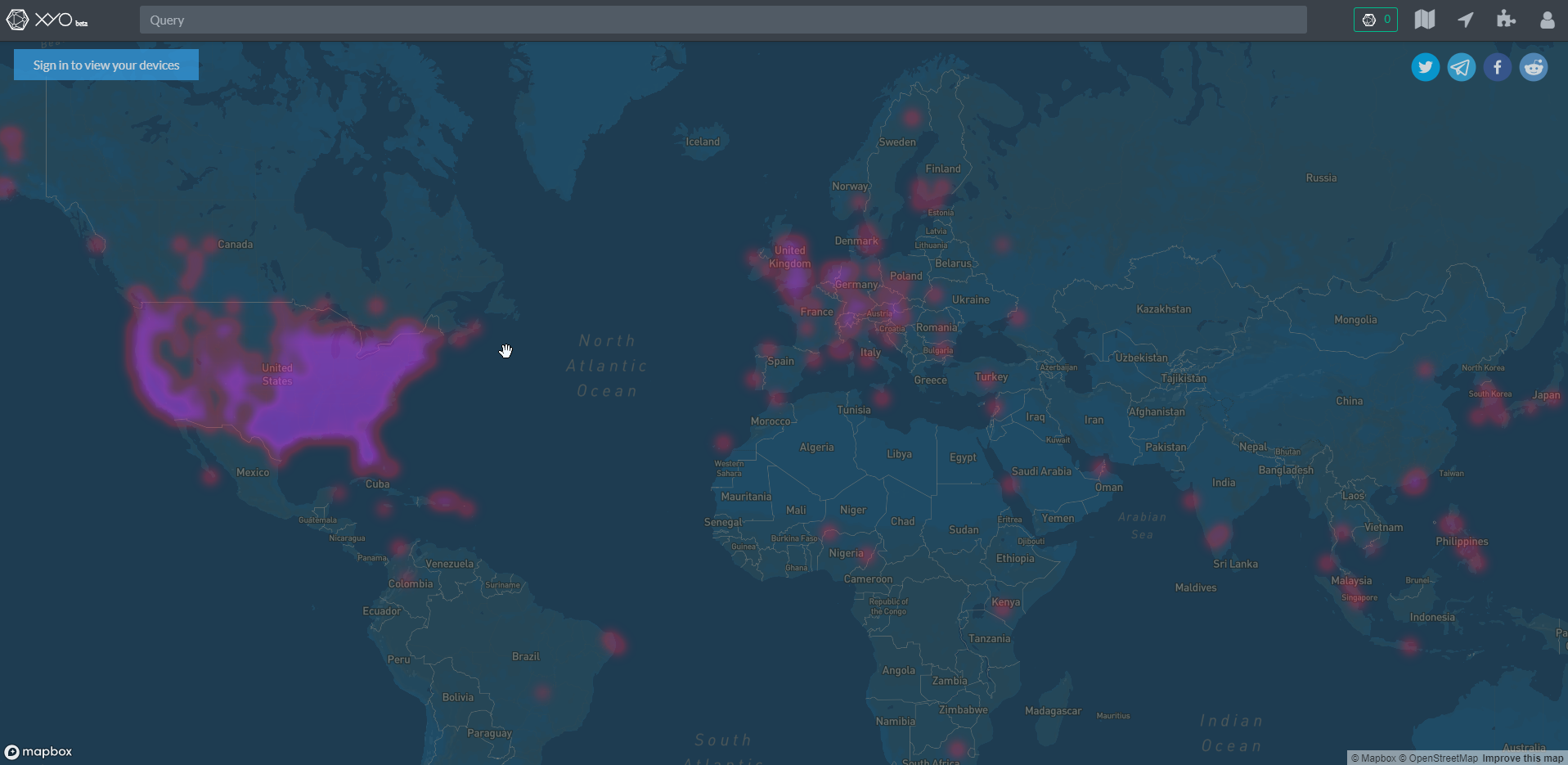
Task: Click the Egypt map label
Action: pyautogui.click(x=963, y=457)
